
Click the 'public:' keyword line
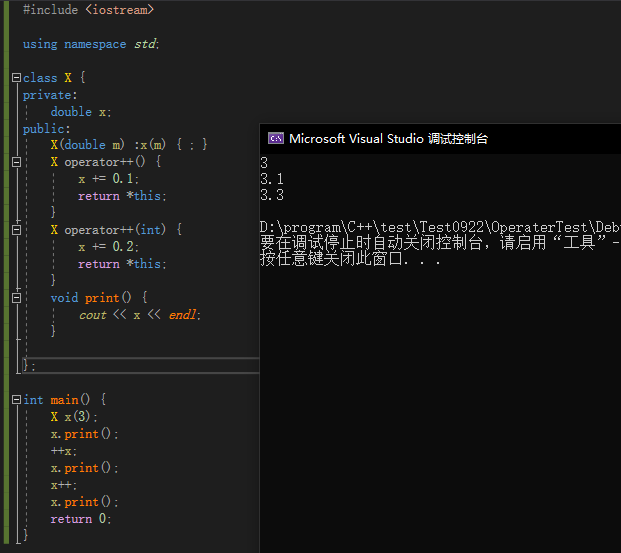(46, 129)
